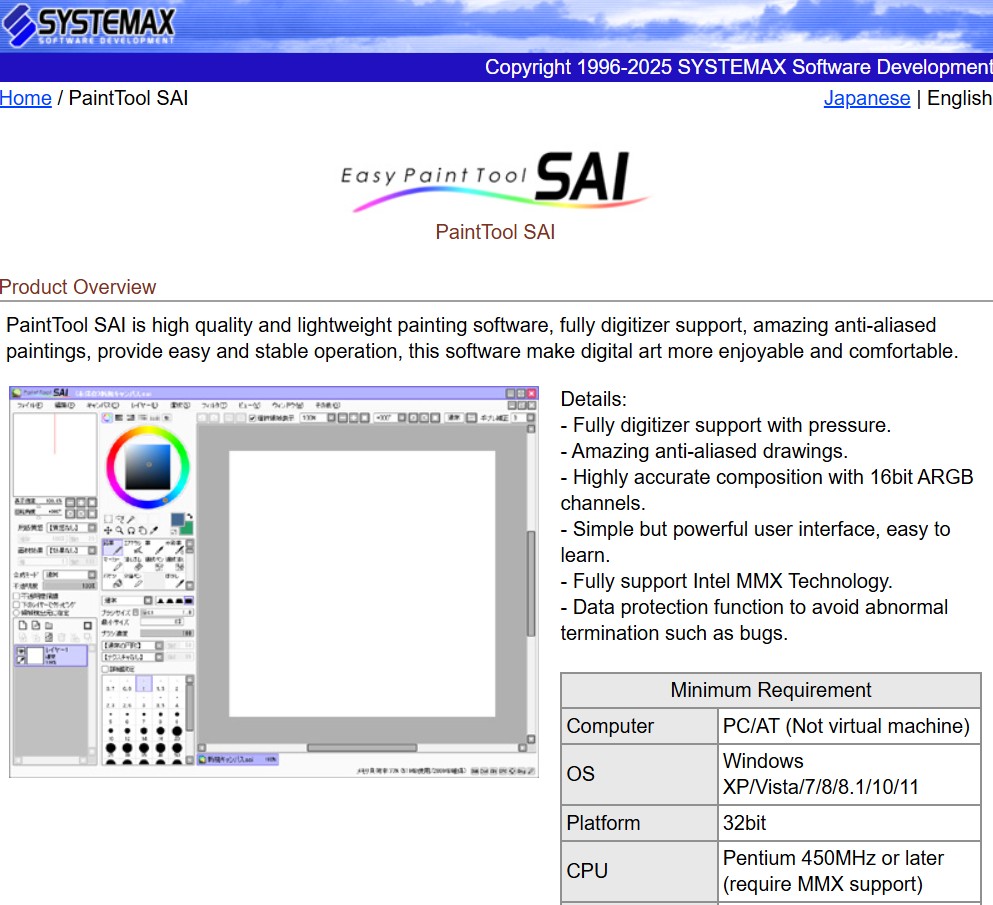The width and height of the screenshot is (993, 905).
Task: Enable clipping to layer below
Action: pyautogui.click(x=17, y=605)
